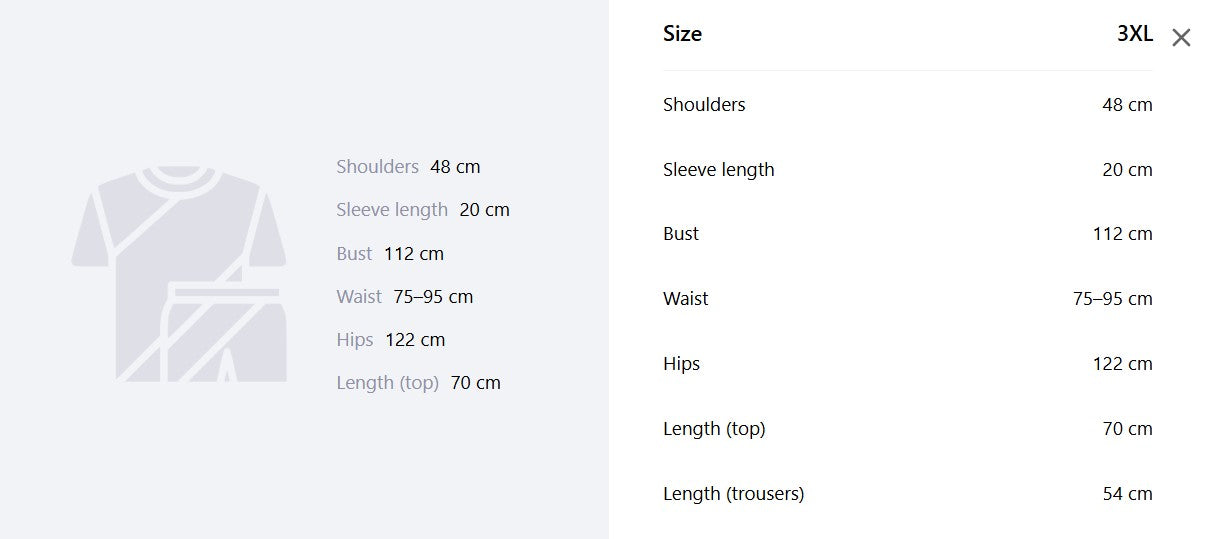The image size is (1207, 539).
Task: Select the 3XL size value in header
Action: pyautogui.click(x=1135, y=34)
